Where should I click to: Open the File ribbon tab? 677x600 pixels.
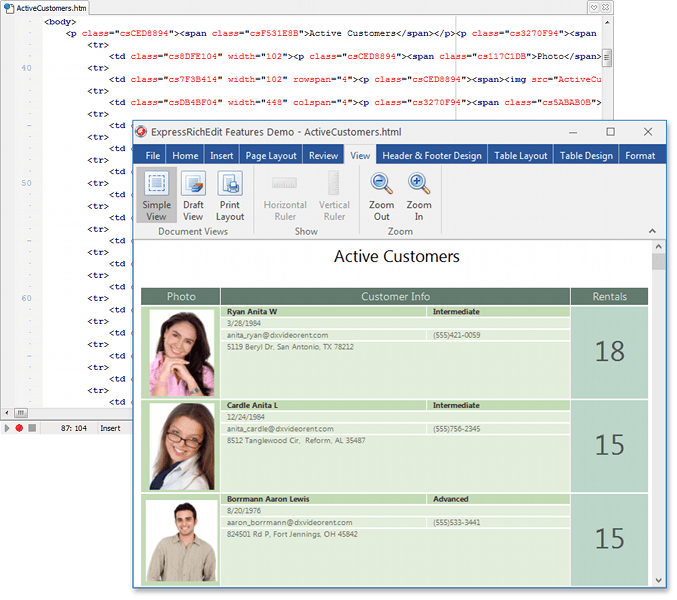tap(153, 155)
